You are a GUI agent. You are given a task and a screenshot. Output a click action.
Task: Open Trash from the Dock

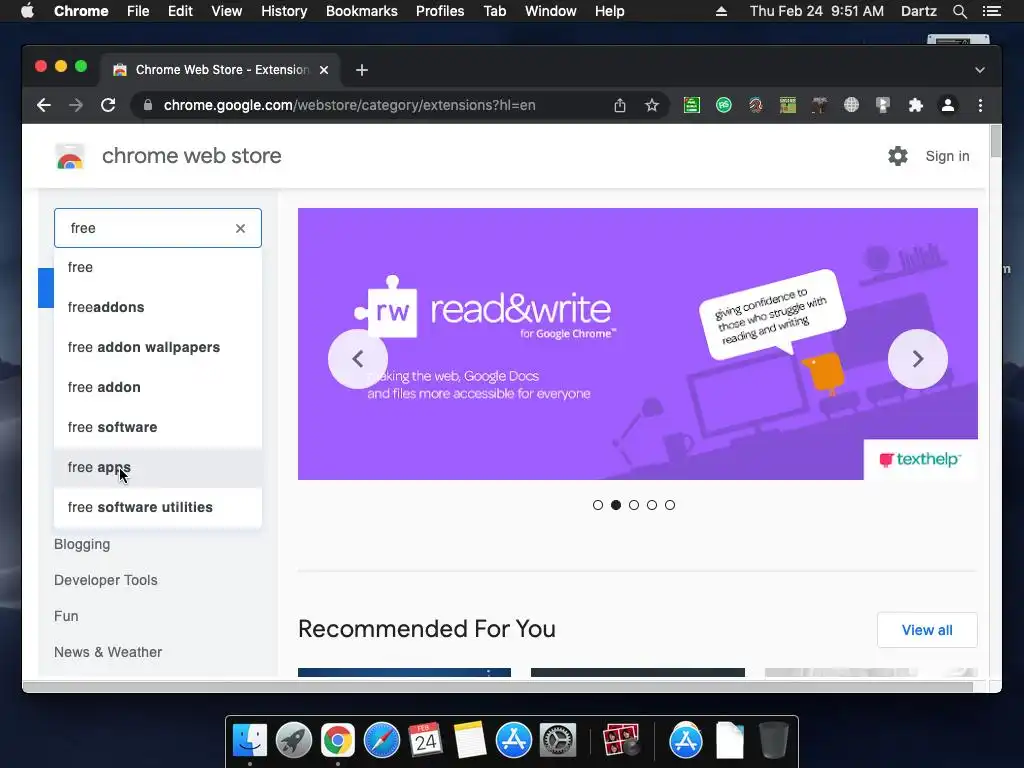[773, 741]
